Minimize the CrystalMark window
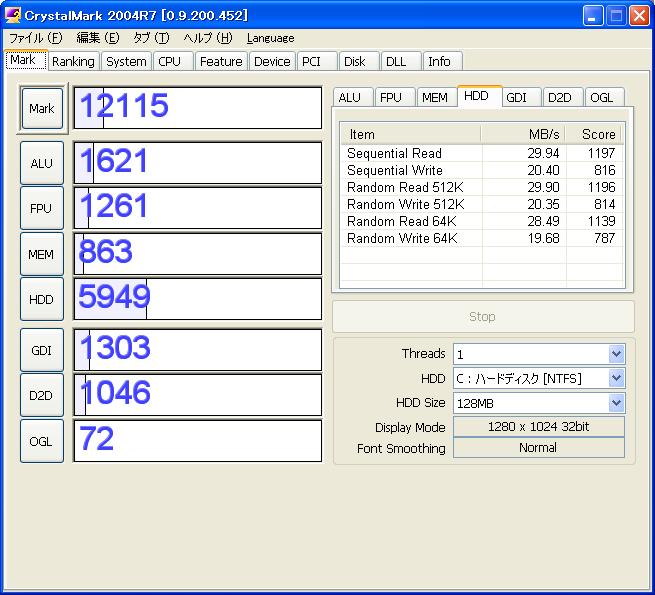Image resolution: width=655 pixels, height=595 pixels. [593, 16]
